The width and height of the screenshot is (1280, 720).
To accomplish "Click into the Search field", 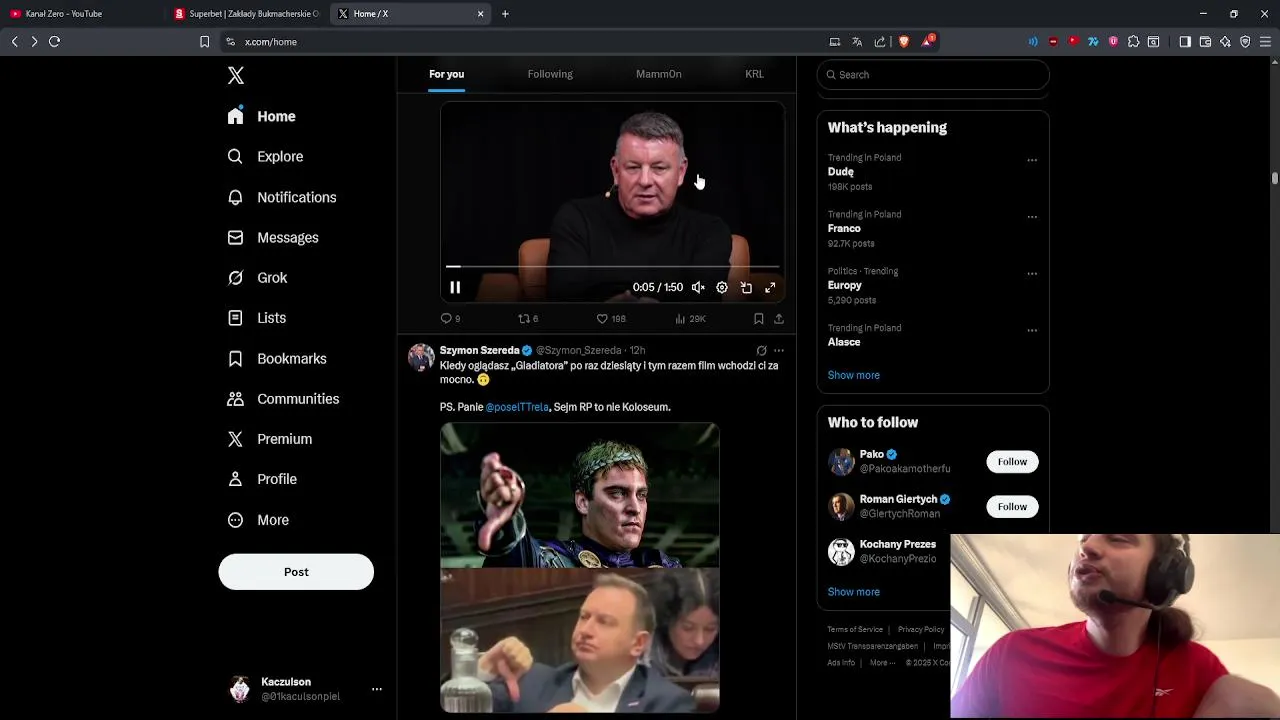I will (933, 75).
